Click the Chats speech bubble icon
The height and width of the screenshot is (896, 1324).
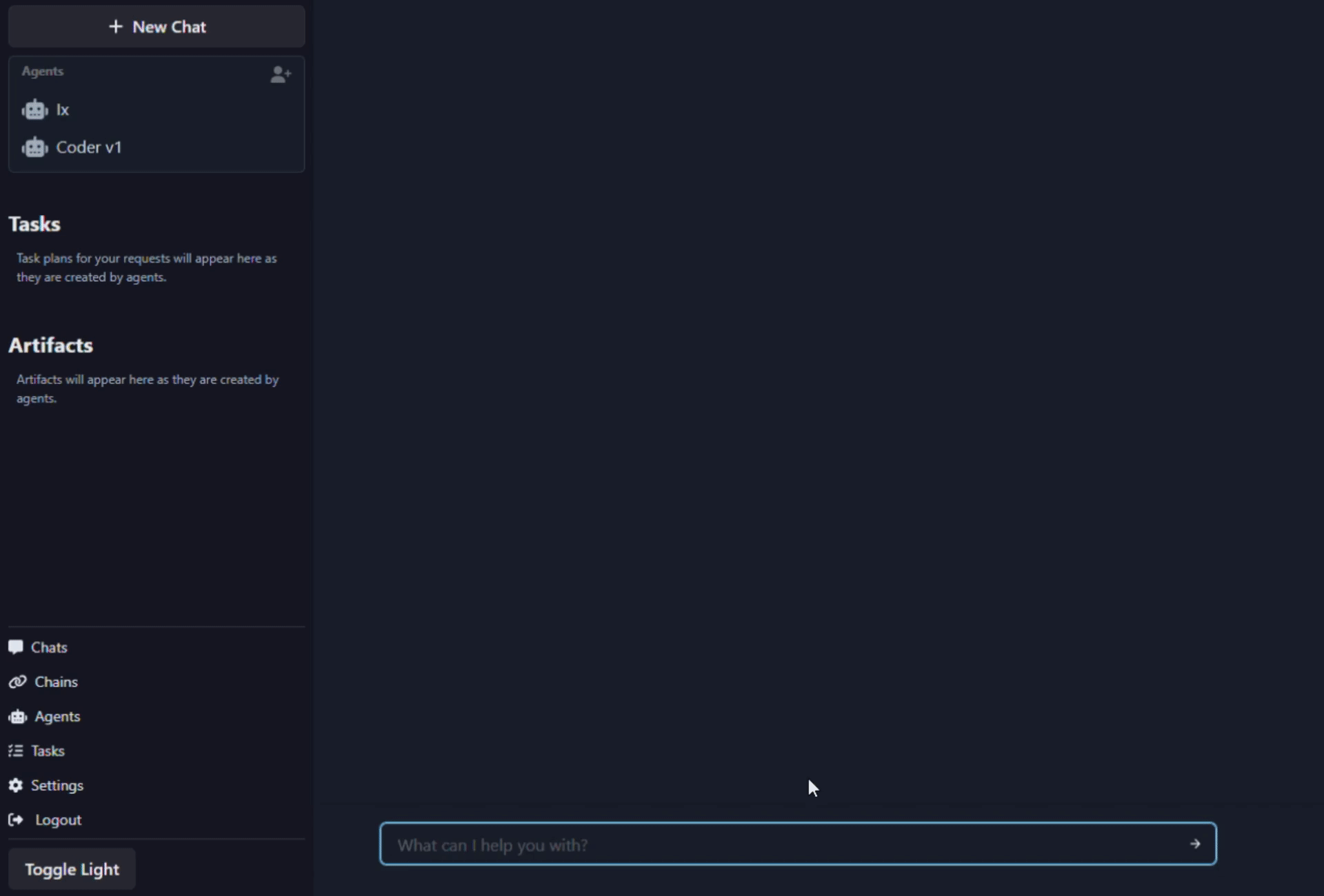click(16, 647)
